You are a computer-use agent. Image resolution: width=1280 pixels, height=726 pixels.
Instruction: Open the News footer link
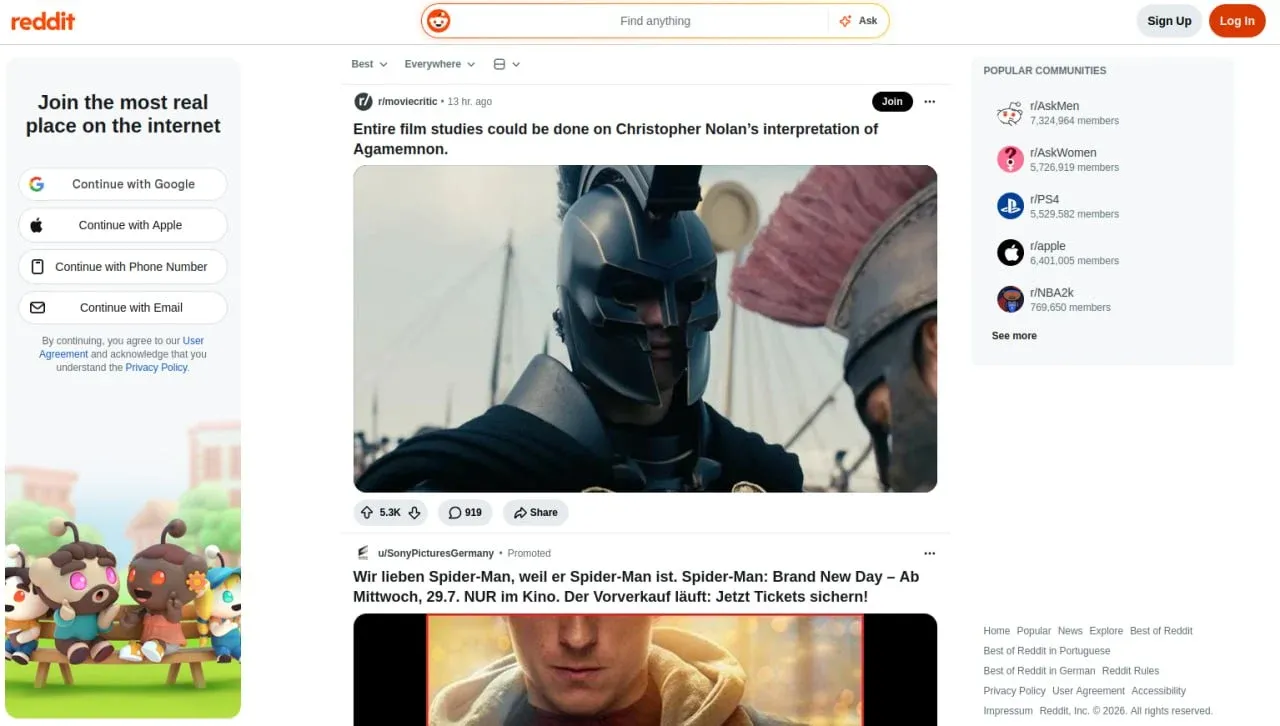tap(1070, 631)
